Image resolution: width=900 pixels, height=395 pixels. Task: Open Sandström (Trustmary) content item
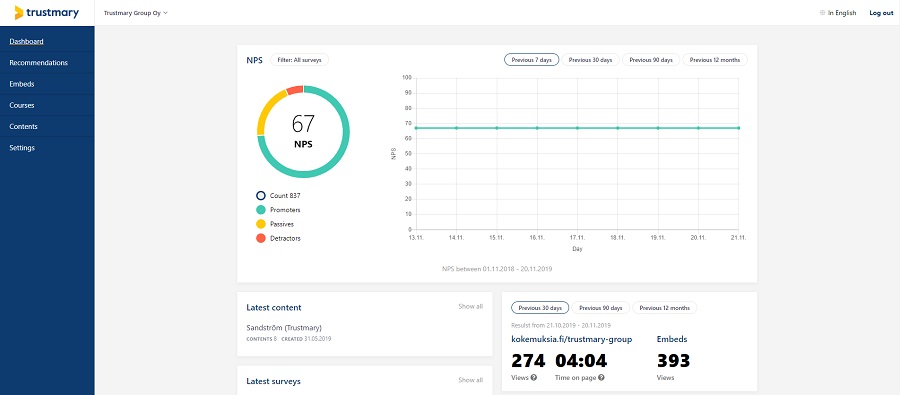[284, 328]
